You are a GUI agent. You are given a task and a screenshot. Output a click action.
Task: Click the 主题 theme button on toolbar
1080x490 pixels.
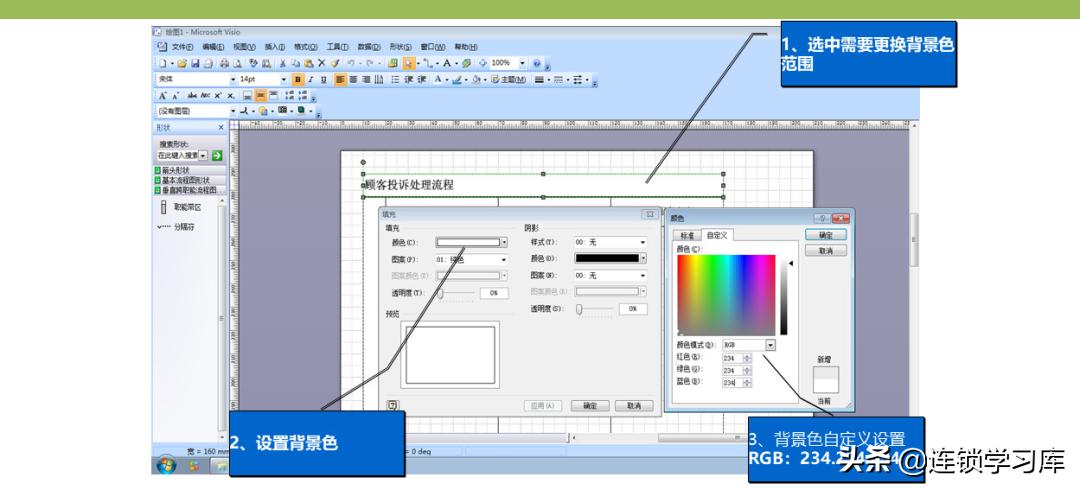pos(508,79)
